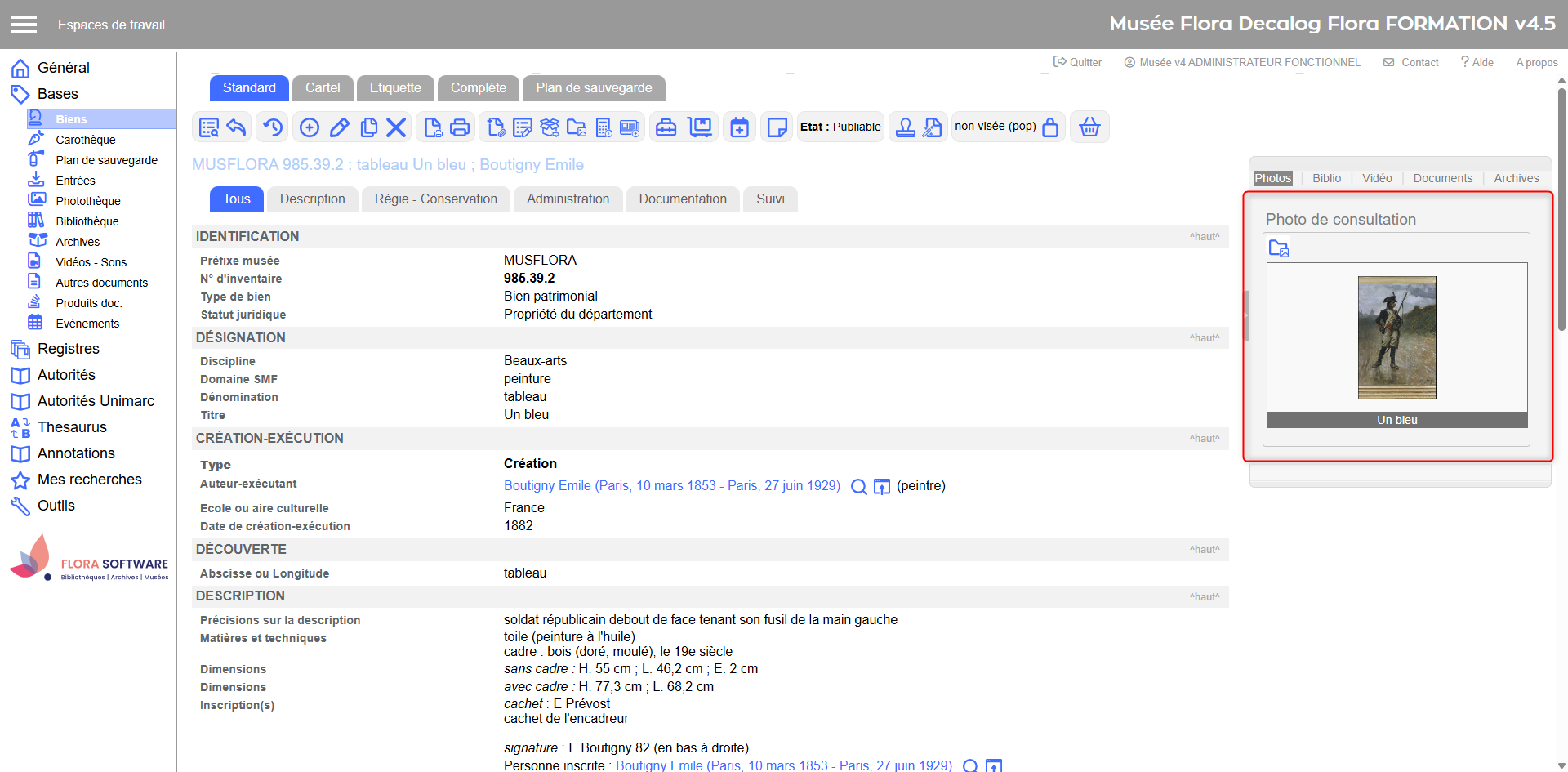Click the magnifier icon next to Boutigny Emile

(x=858, y=487)
